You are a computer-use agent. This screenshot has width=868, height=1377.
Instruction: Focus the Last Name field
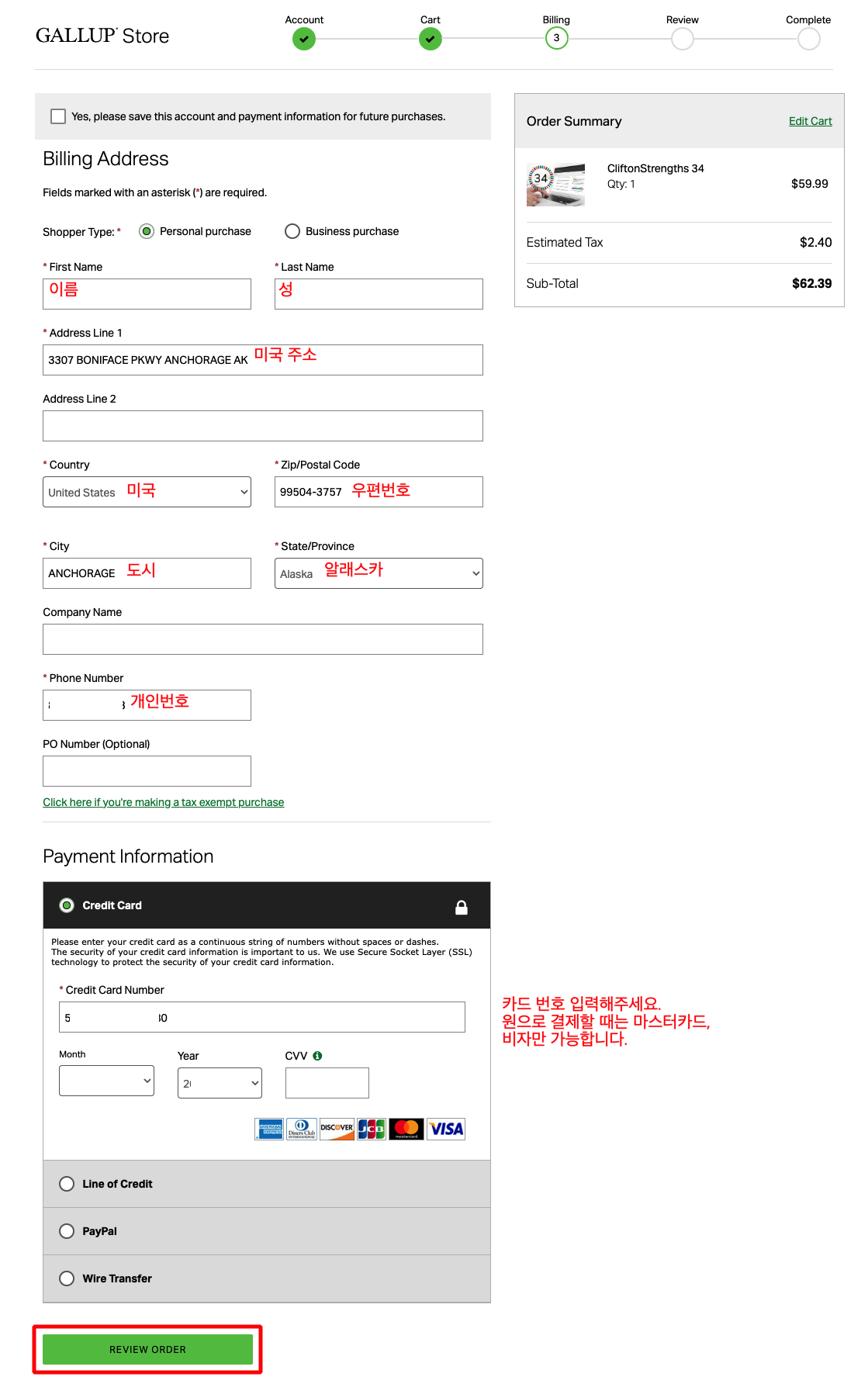379,294
